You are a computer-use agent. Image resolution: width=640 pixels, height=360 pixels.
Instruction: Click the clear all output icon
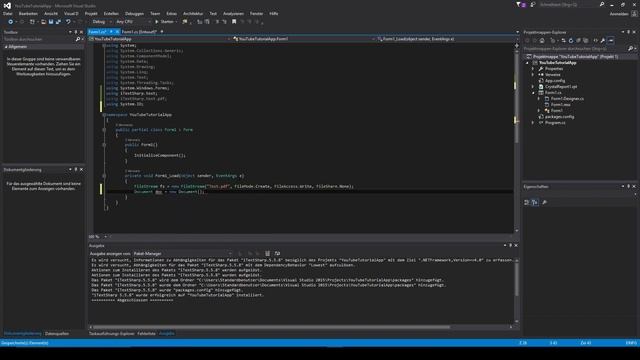click(267, 253)
